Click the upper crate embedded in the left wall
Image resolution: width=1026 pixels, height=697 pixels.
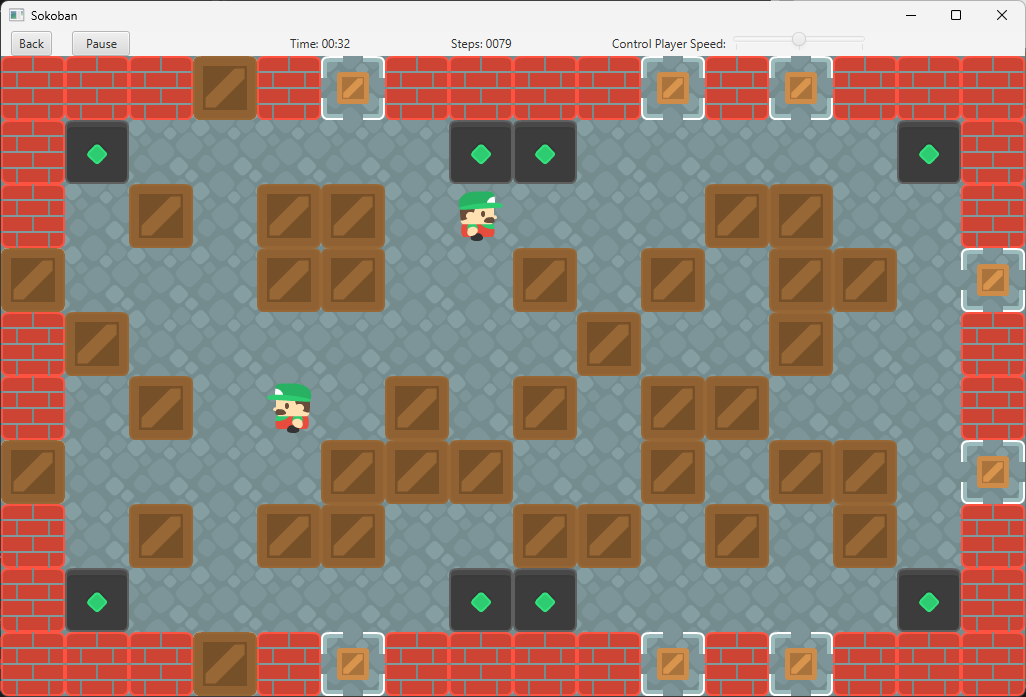(33, 280)
